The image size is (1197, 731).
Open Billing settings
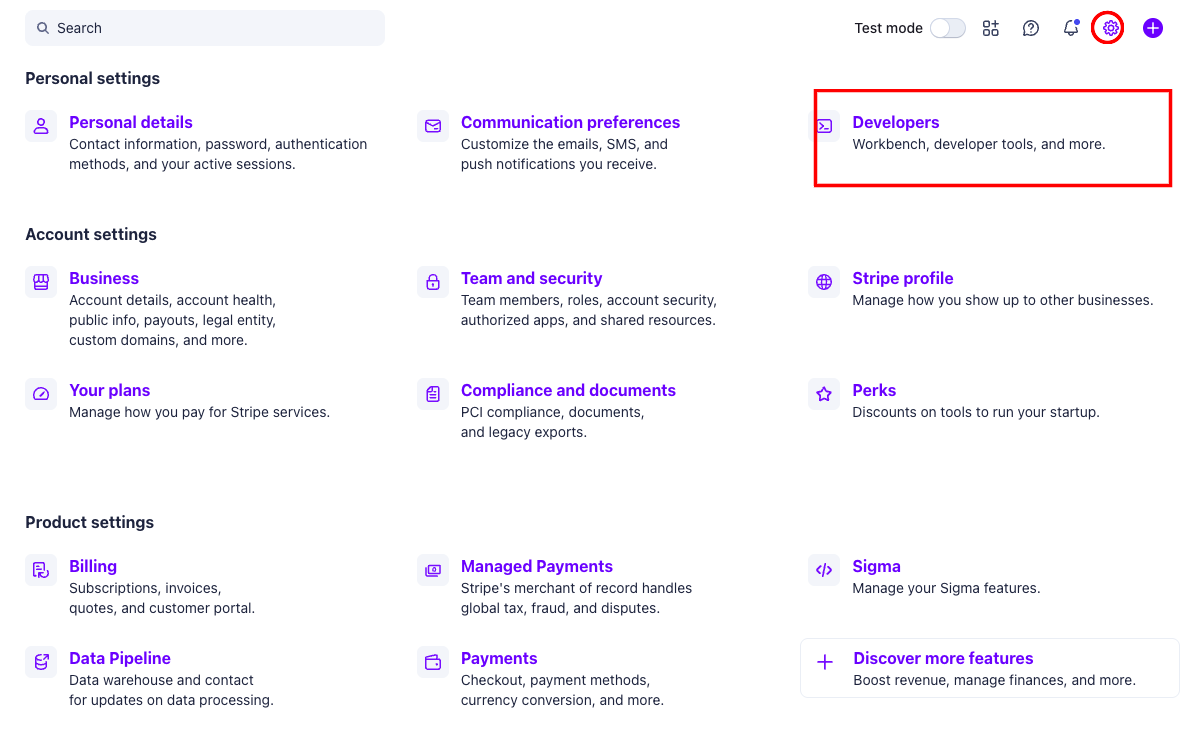[93, 566]
